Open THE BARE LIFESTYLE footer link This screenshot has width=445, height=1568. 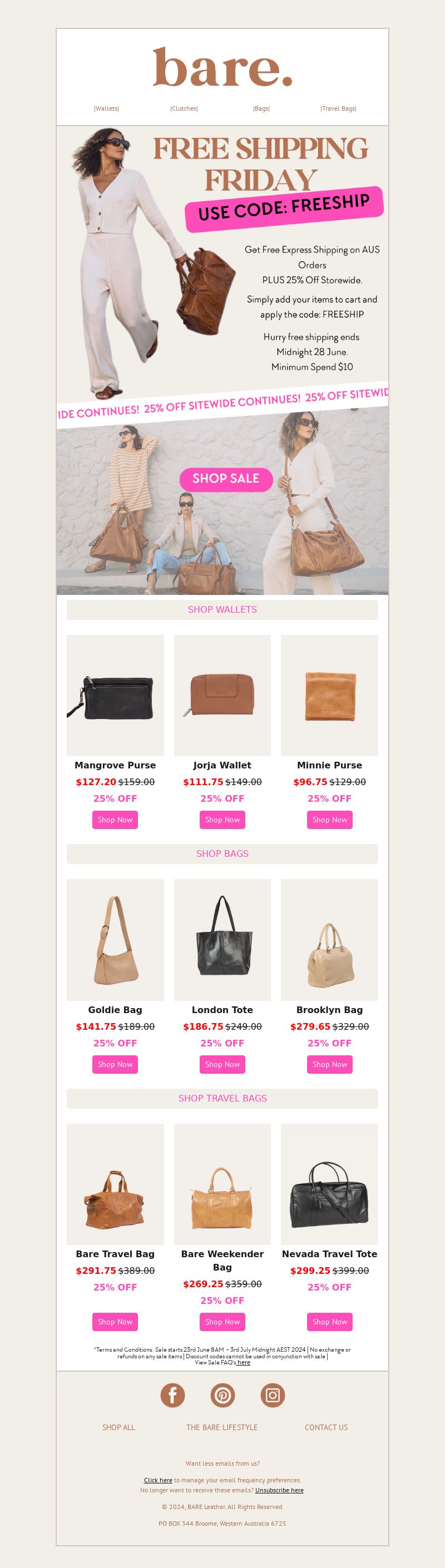(222, 1427)
